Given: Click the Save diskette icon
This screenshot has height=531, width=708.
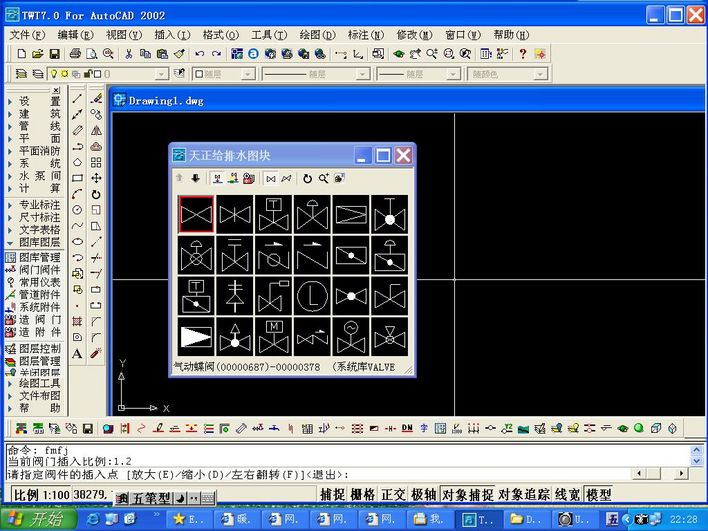Looking at the screenshot, I should pyautogui.click(x=55, y=54).
